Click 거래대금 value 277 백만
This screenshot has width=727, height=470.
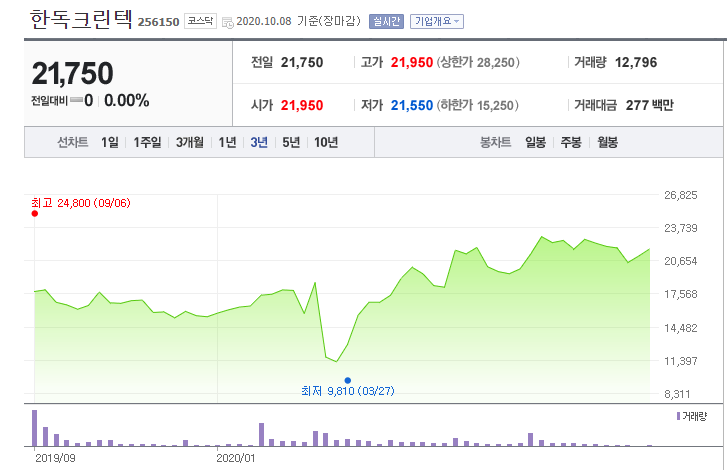click(x=650, y=105)
